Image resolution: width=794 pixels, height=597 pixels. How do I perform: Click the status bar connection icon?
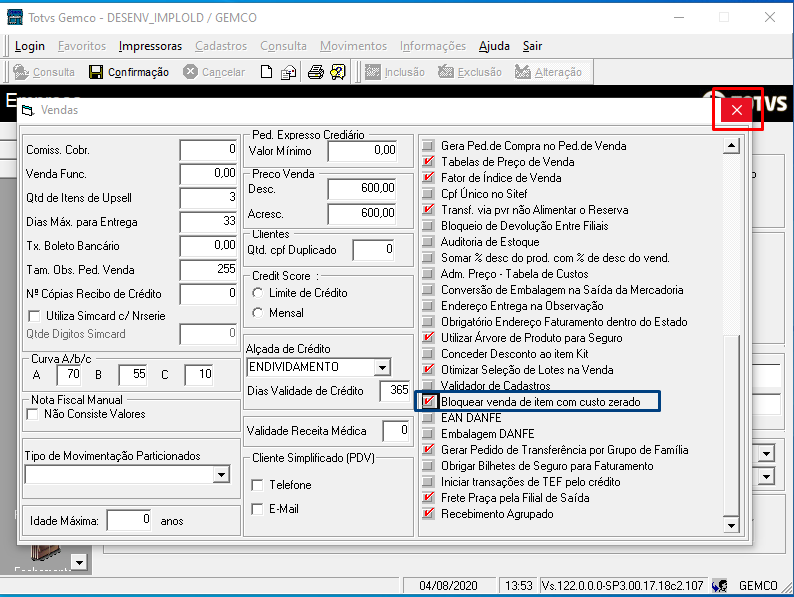pyautogui.click(x=719, y=586)
